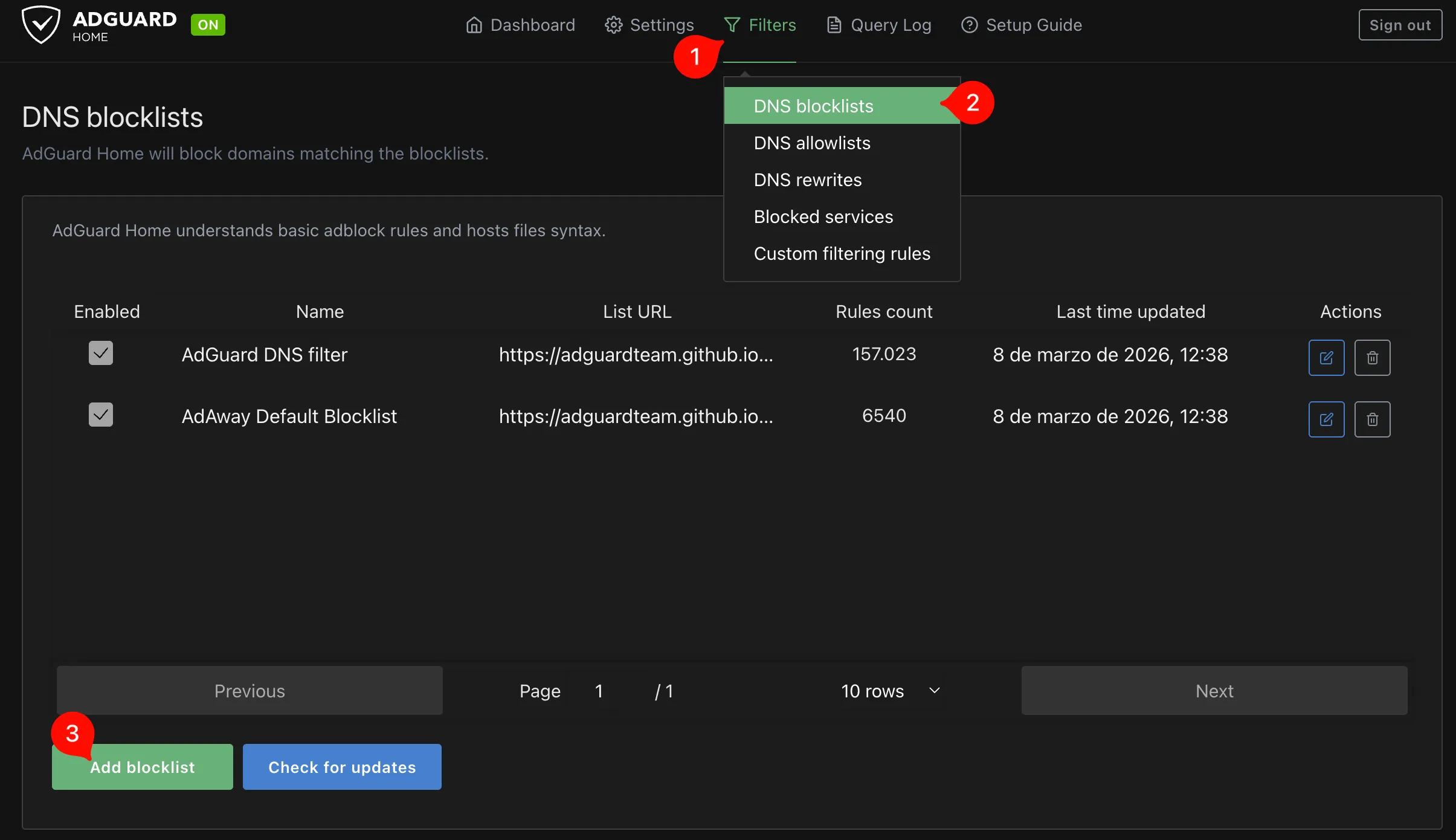1456x840 pixels.
Task: Click AdAway Default Blocklist last-updated date
Action: (x=1110, y=416)
